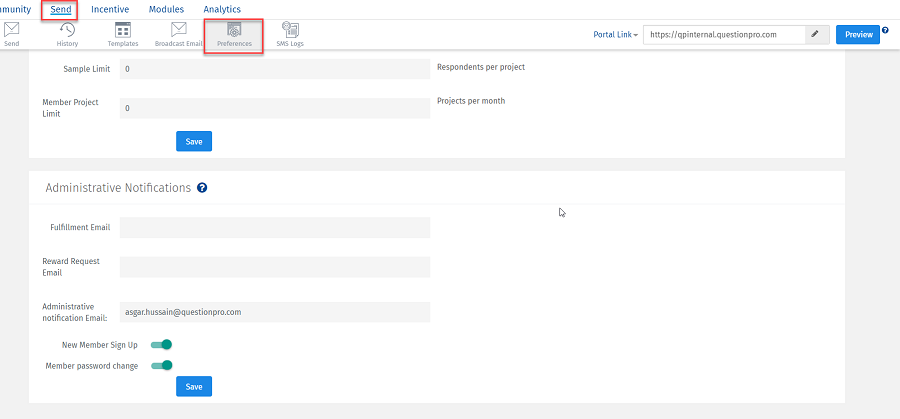Switch to the Modules tab

pos(166,9)
